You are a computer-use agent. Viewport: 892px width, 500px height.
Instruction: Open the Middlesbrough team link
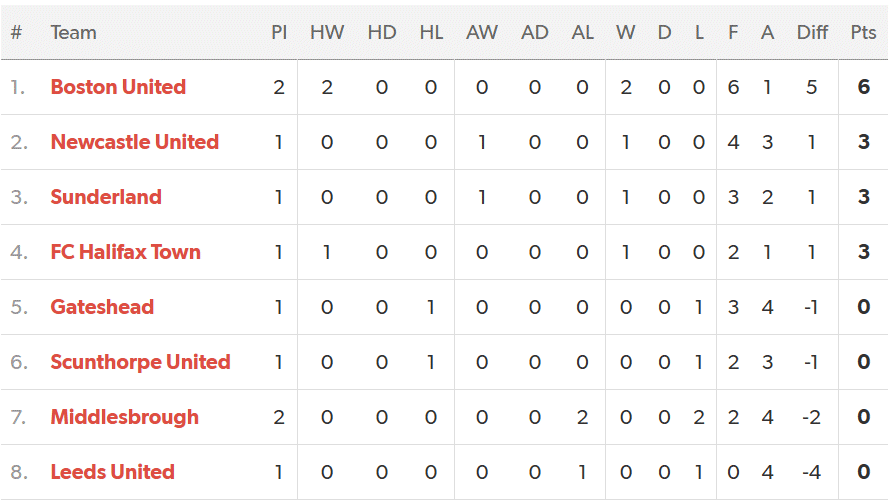point(125,417)
